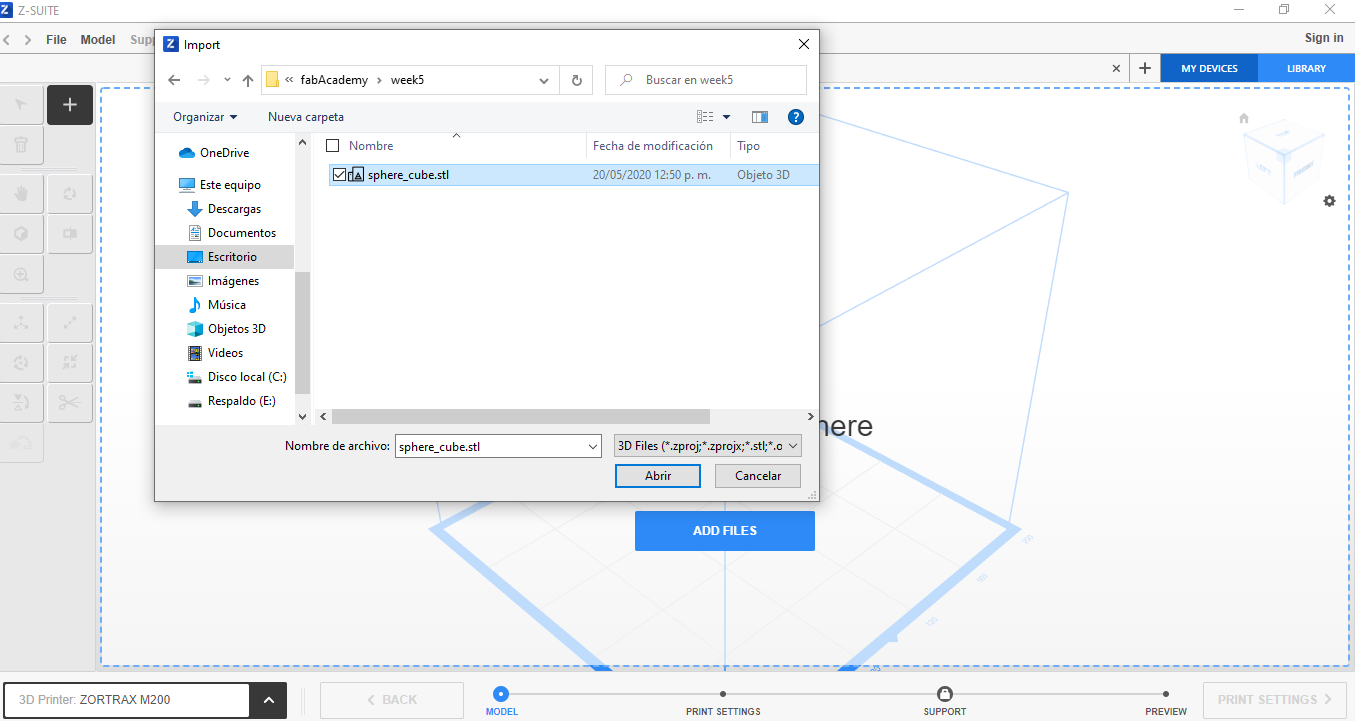Click the inward arrows tool in the left toolbar
Image resolution: width=1355 pixels, height=721 pixels.
coord(70,363)
